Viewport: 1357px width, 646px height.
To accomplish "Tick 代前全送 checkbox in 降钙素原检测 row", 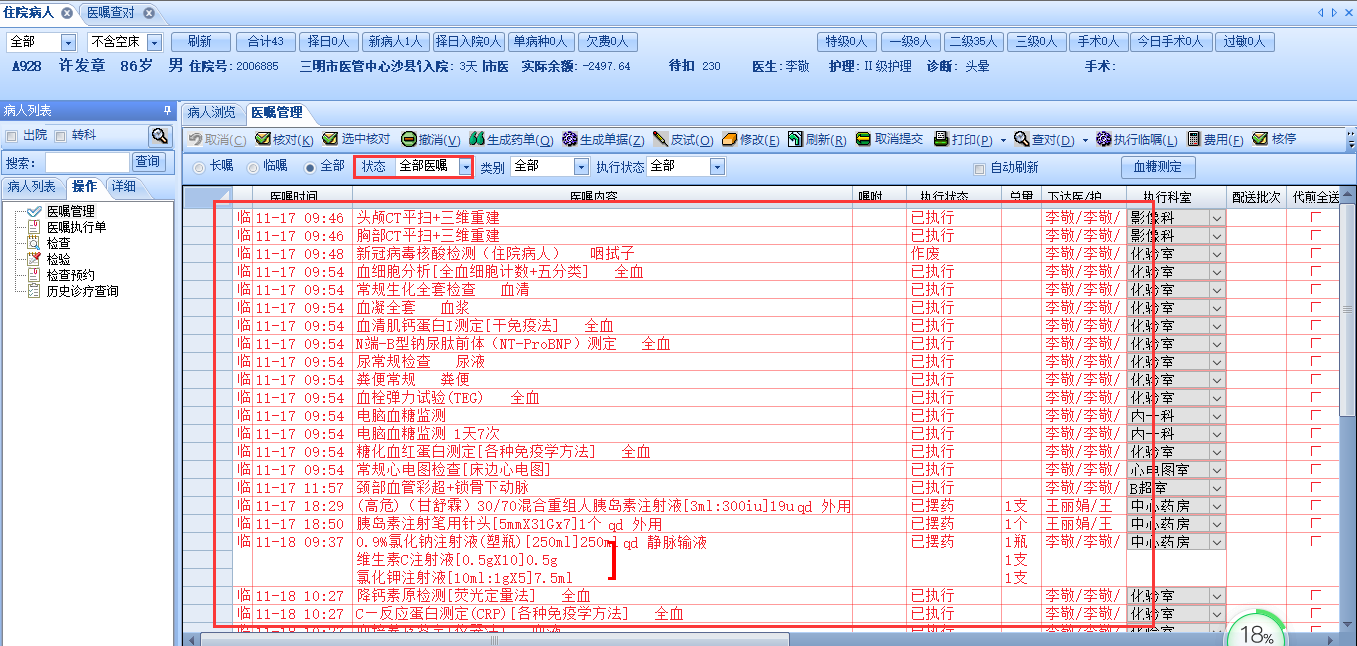I will tap(1315, 595).
